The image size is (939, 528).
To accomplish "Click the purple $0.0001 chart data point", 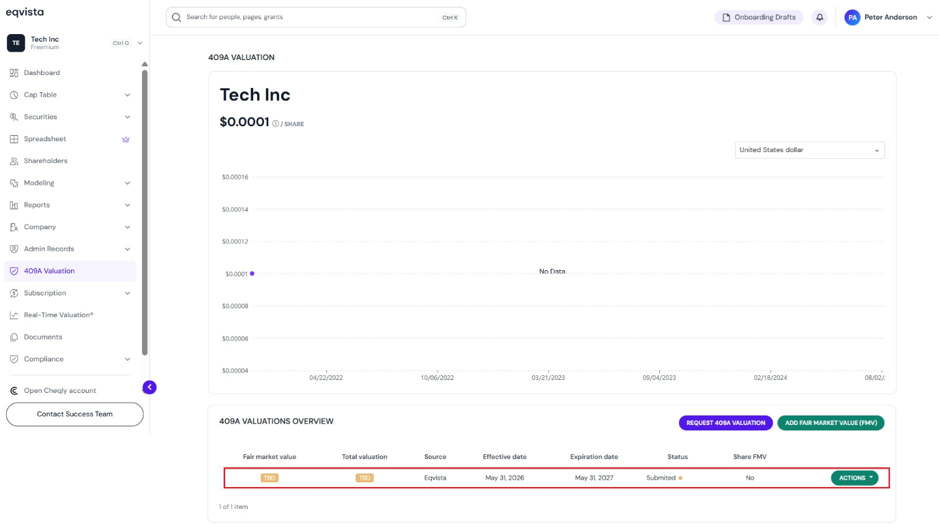I will click(x=252, y=274).
